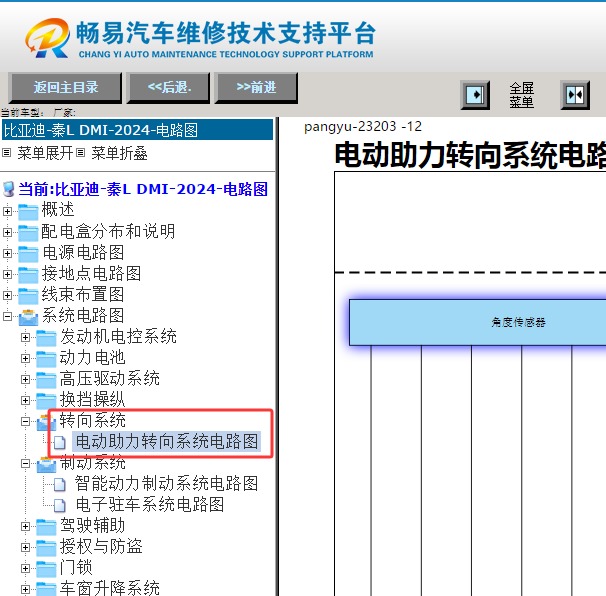The height and width of the screenshot is (596, 606).
Task: Click the 换挡操纵 folder icon
Action: coord(46,401)
